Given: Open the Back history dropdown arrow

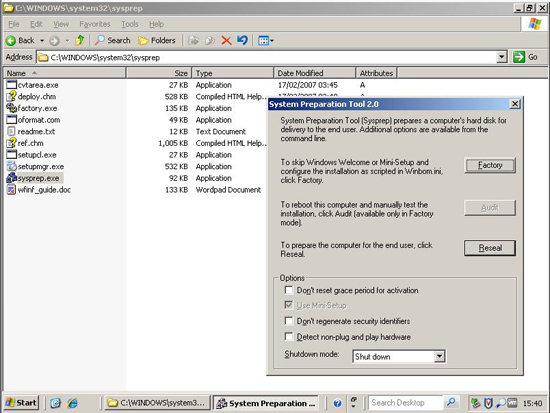Looking at the screenshot, I should [42, 41].
